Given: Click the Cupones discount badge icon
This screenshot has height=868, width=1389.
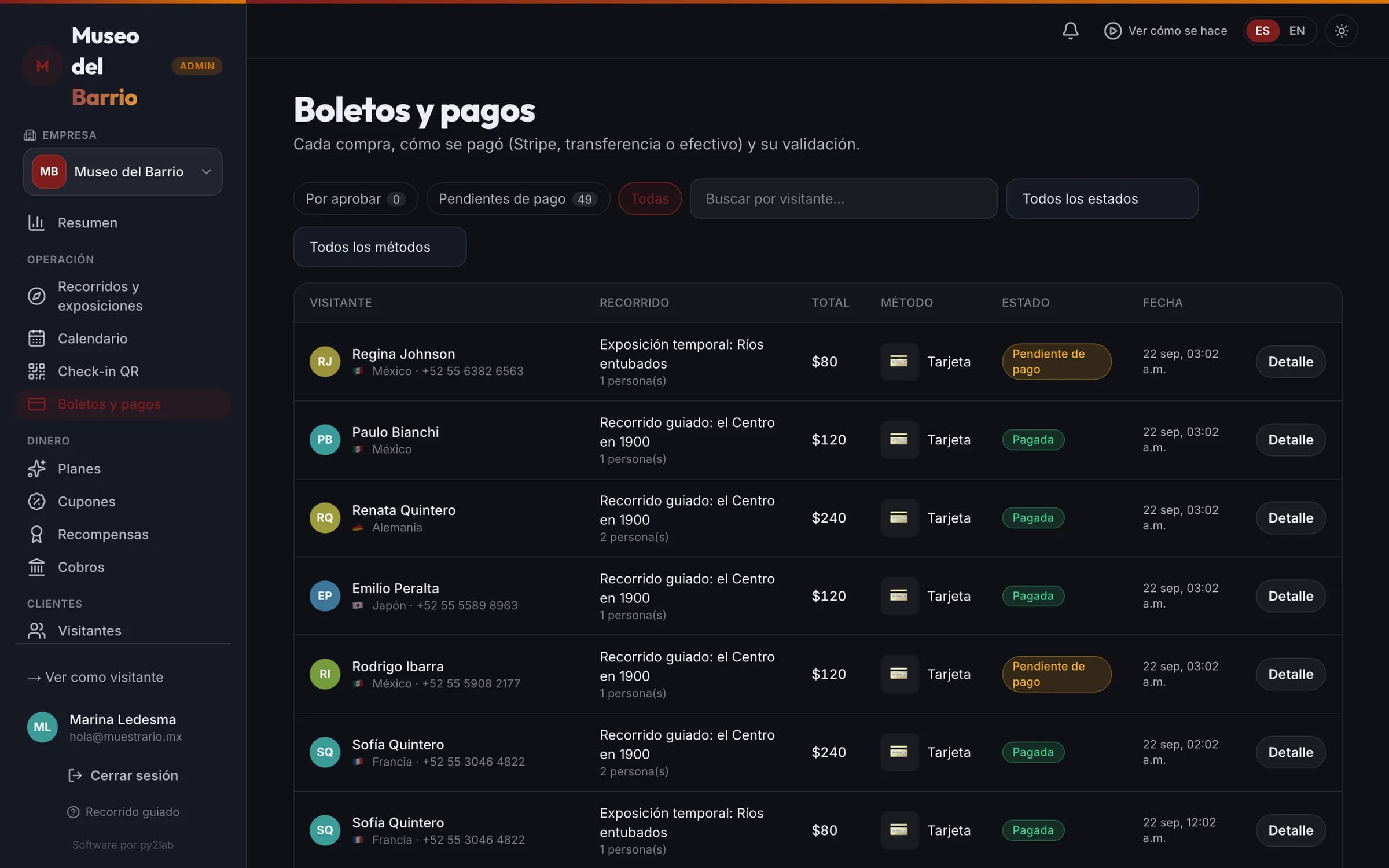Looking at the screenshot, I should coord(36,502).
